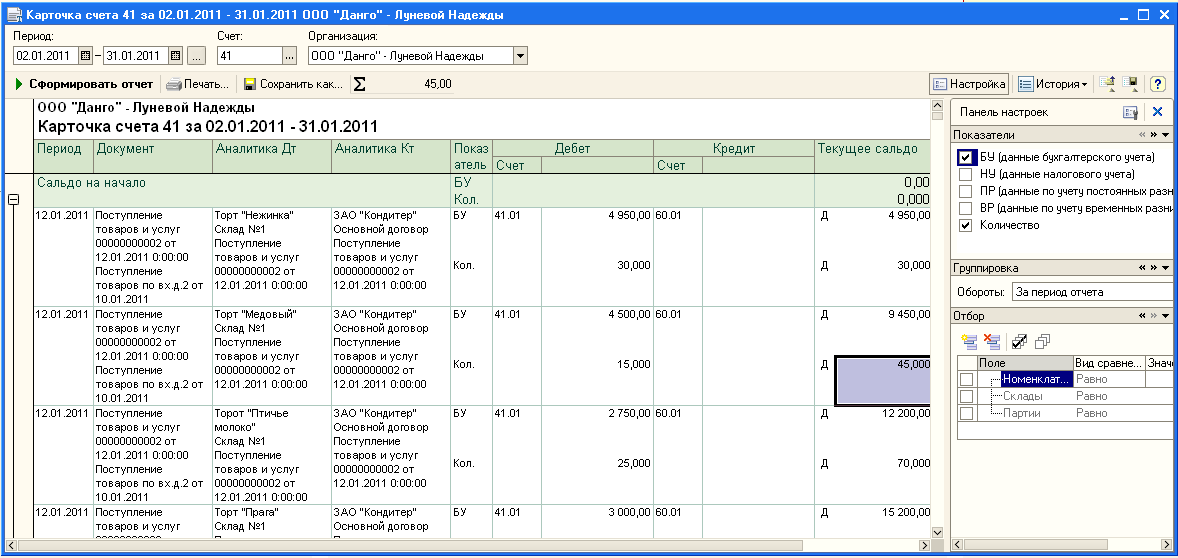Open the Организация dropdown
Viewport: 1178px width, 558px height.
(x=520, y=56)
